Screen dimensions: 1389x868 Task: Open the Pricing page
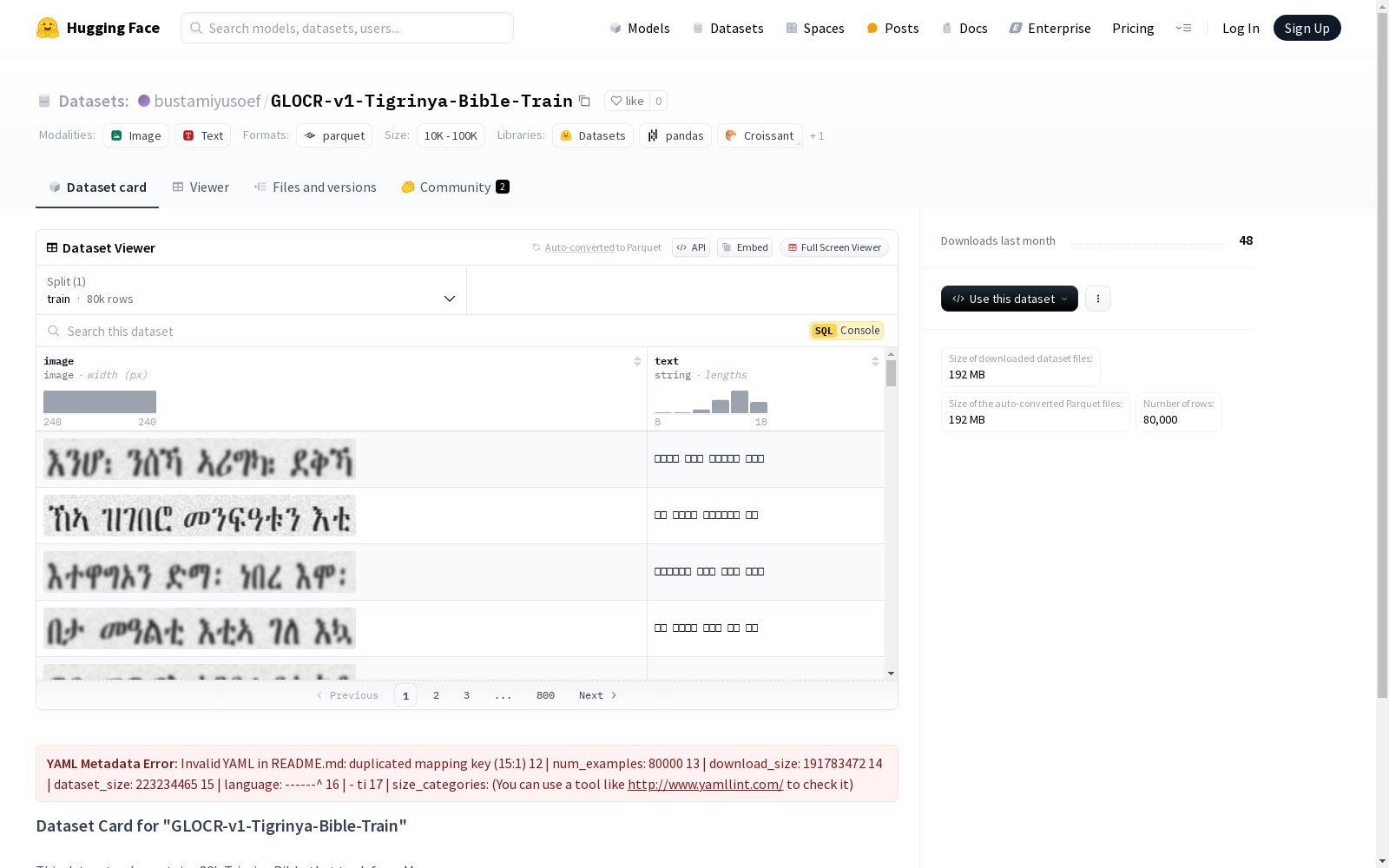[1133, 28]
